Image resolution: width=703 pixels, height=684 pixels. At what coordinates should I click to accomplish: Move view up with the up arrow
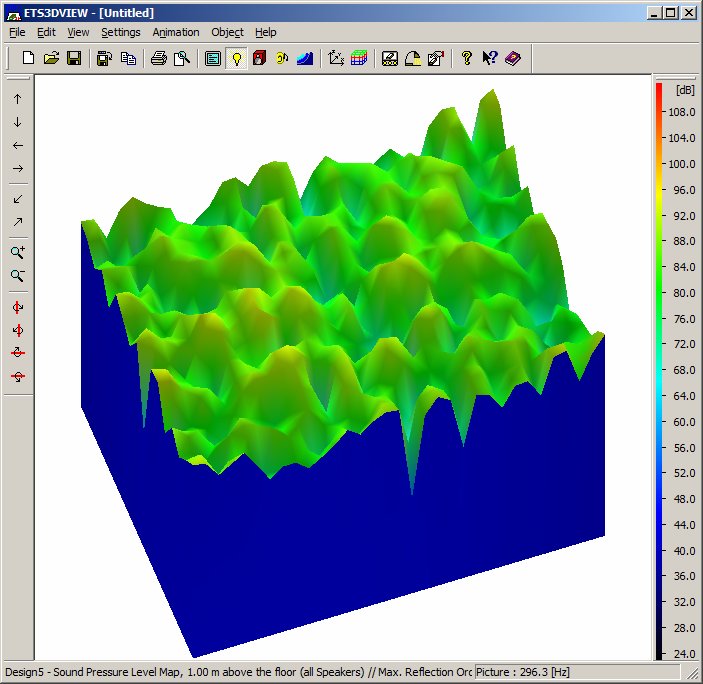point(18,99)
